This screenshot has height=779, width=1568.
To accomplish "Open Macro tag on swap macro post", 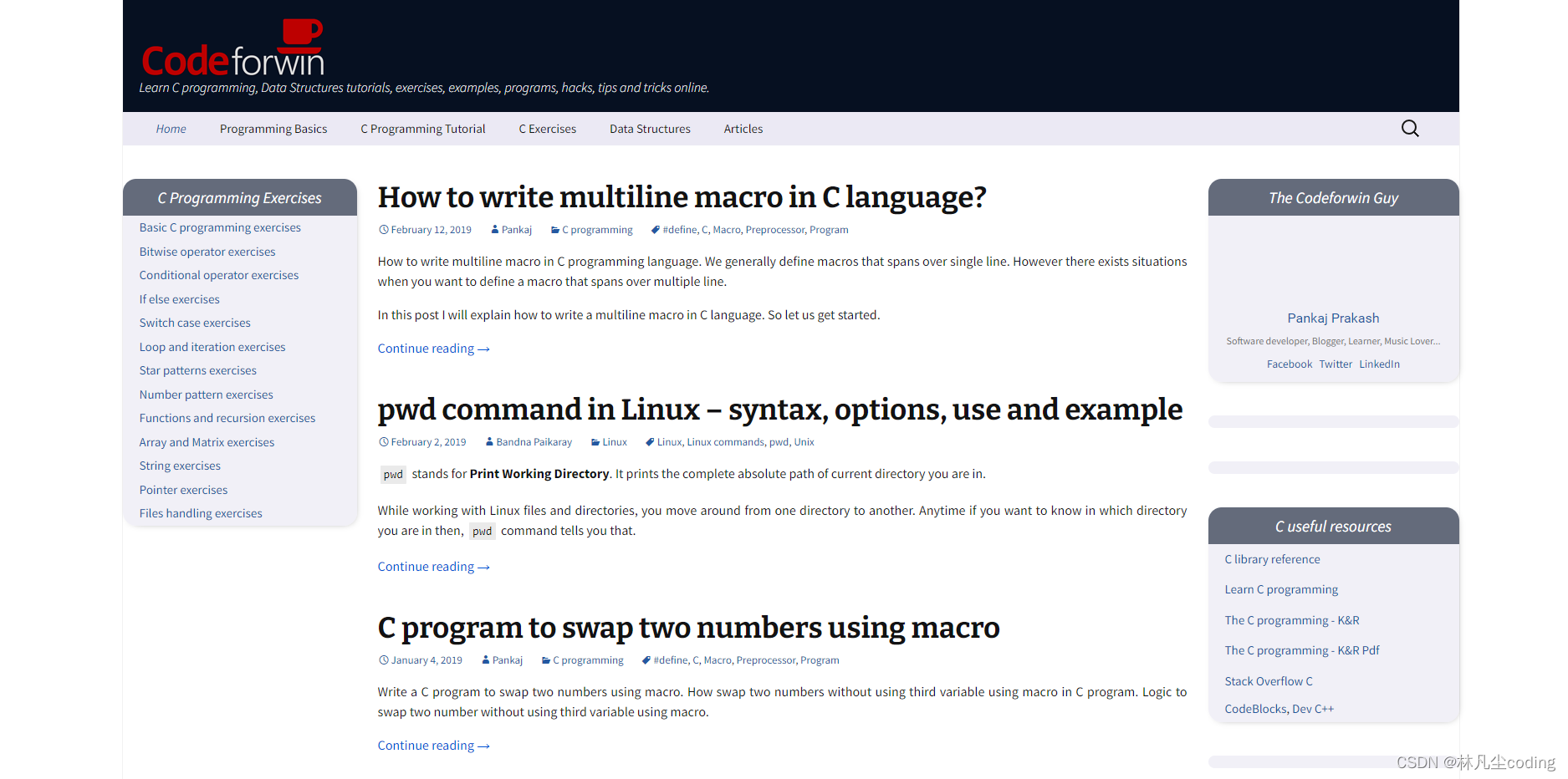I will 718,660.
